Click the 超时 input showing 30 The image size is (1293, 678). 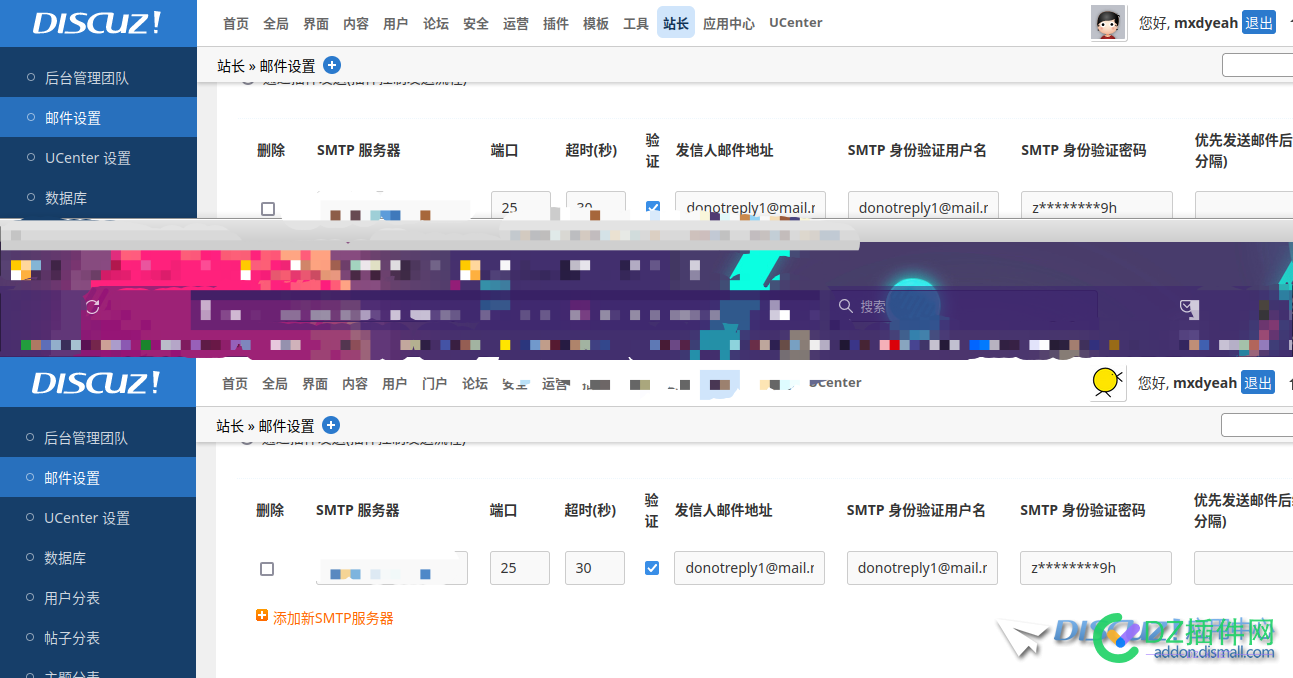pos(594,567)
